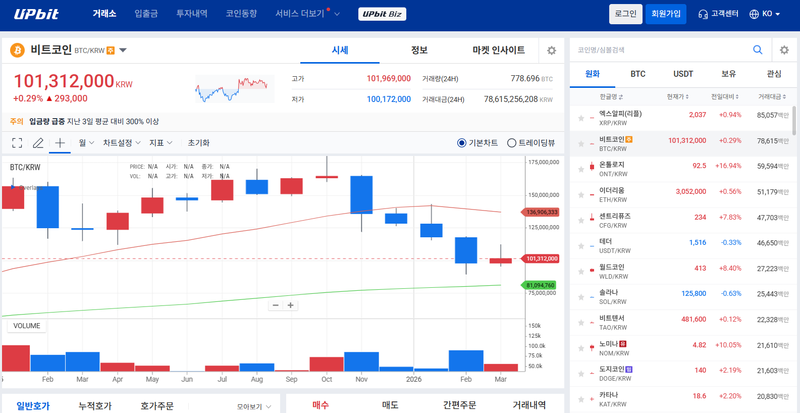Open chart settings gear beside 마켓 인사이트

(551, 50)
